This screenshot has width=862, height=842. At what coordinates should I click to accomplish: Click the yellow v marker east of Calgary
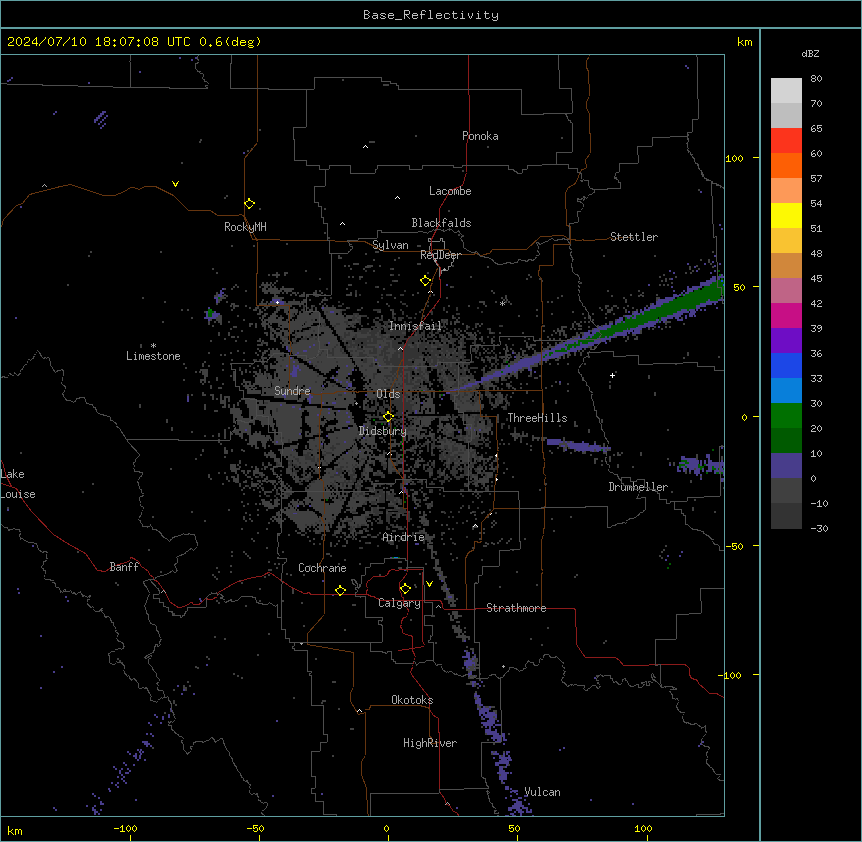click(x=429, y=584)
